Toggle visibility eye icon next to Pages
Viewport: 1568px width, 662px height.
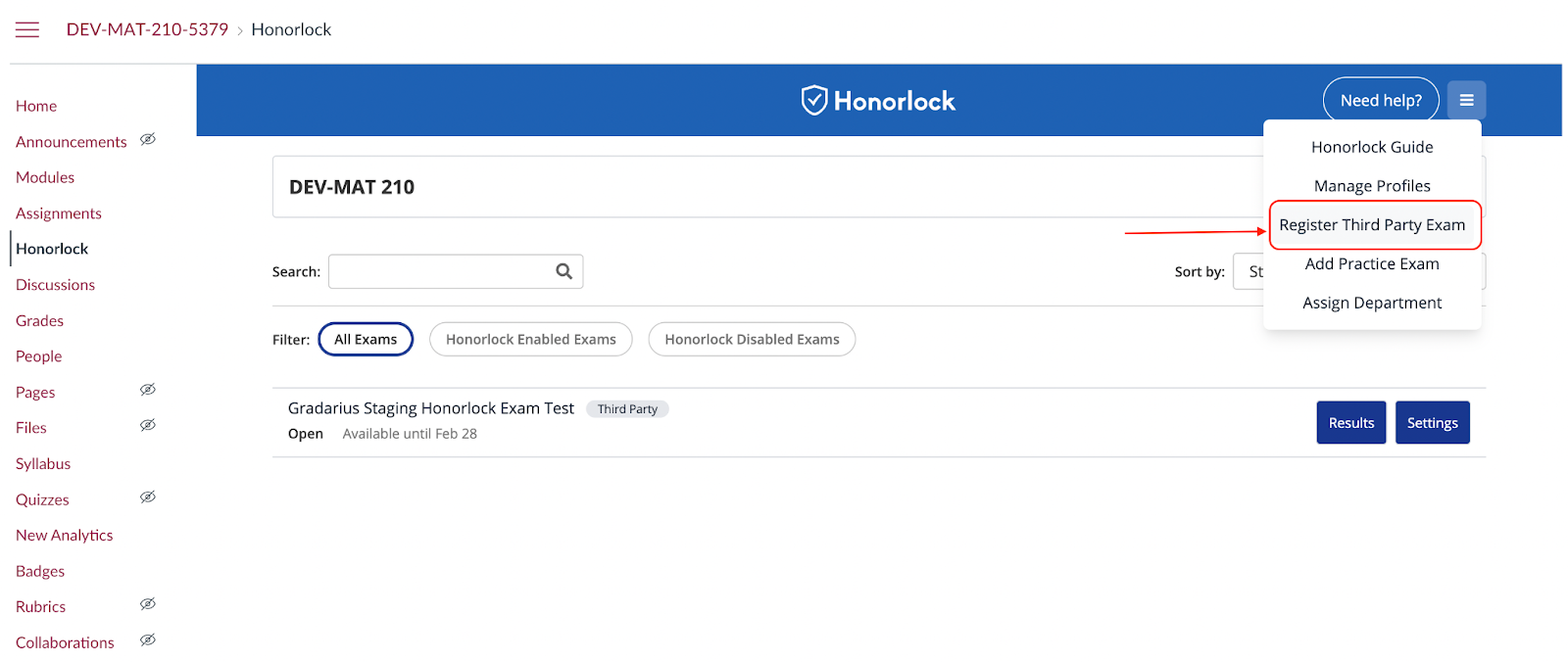pyautogui.click(x=148, y=390)
